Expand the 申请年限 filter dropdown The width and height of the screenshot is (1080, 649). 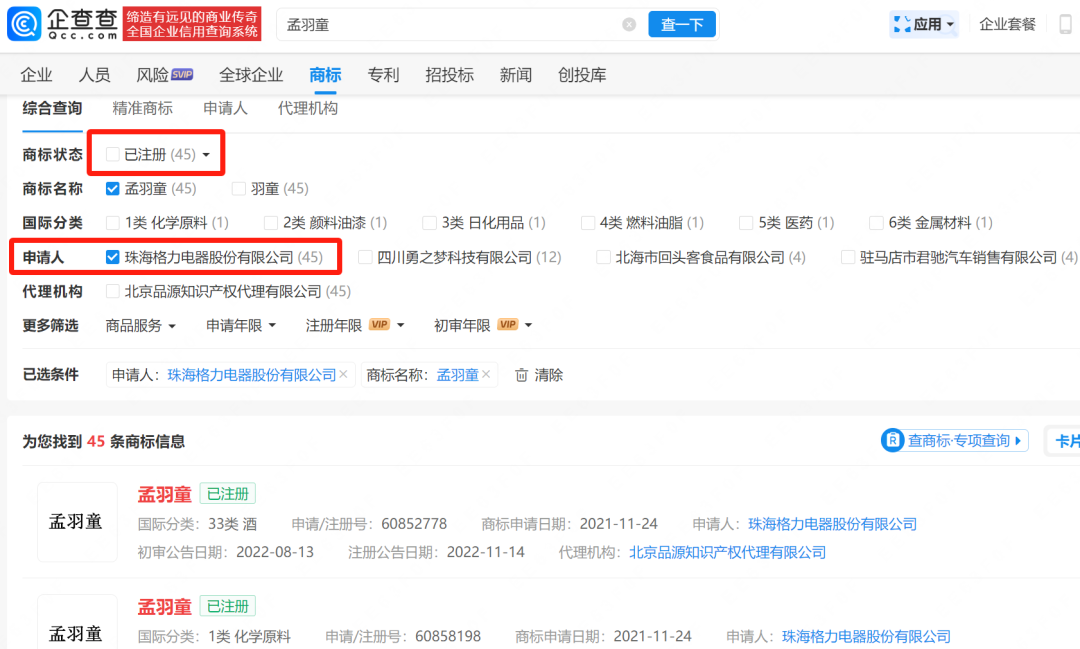241,325
